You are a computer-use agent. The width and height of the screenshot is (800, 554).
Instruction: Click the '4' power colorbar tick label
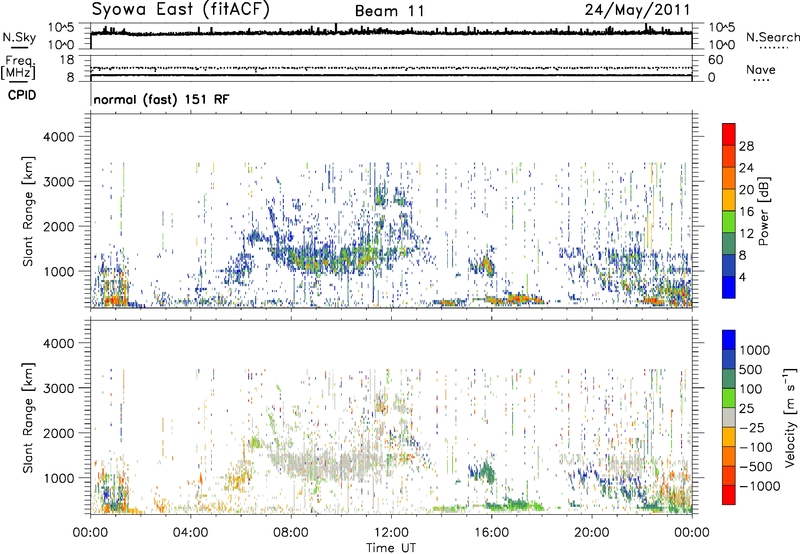[742, 278]
